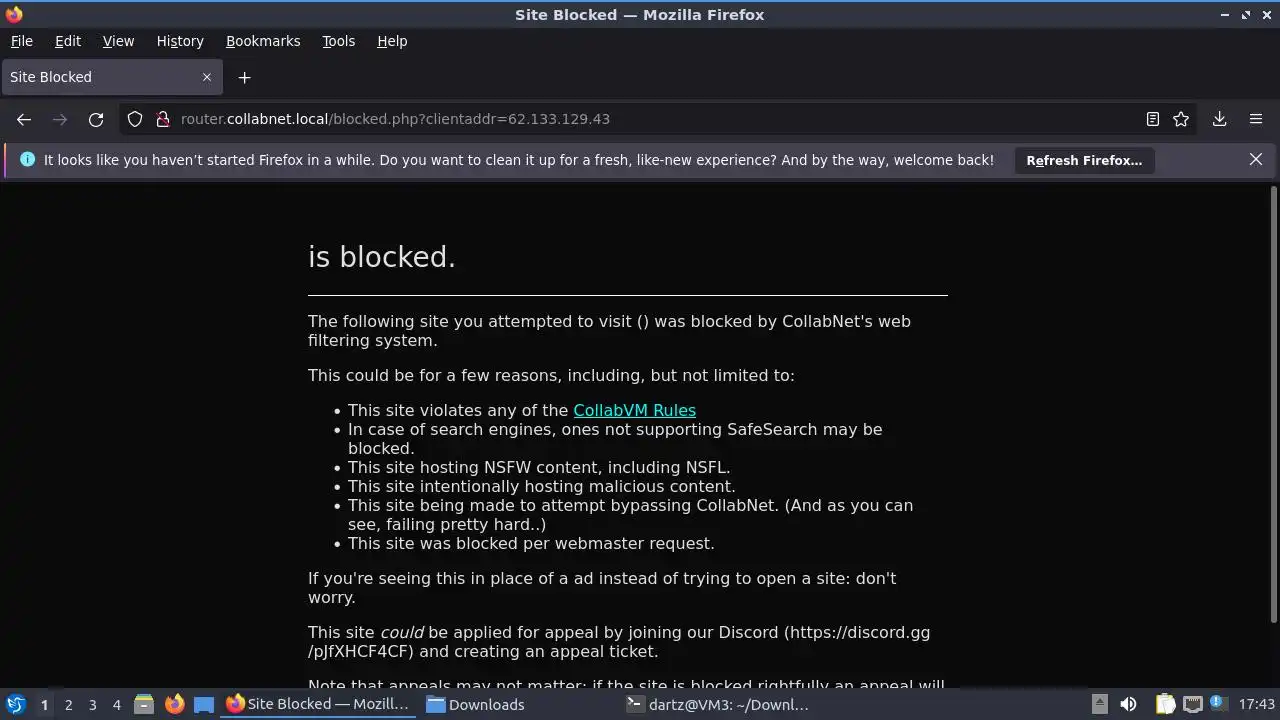The image size is (1280, 720).
Task: Click the info icon in notification bar
Action: [27, 160]
